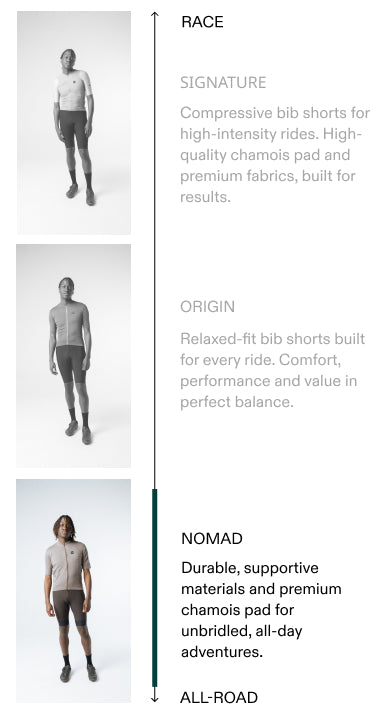Select the SIGNATURE model photo
Image resolution: width=390 pixels, height=720 pixels.
point(74,123)
